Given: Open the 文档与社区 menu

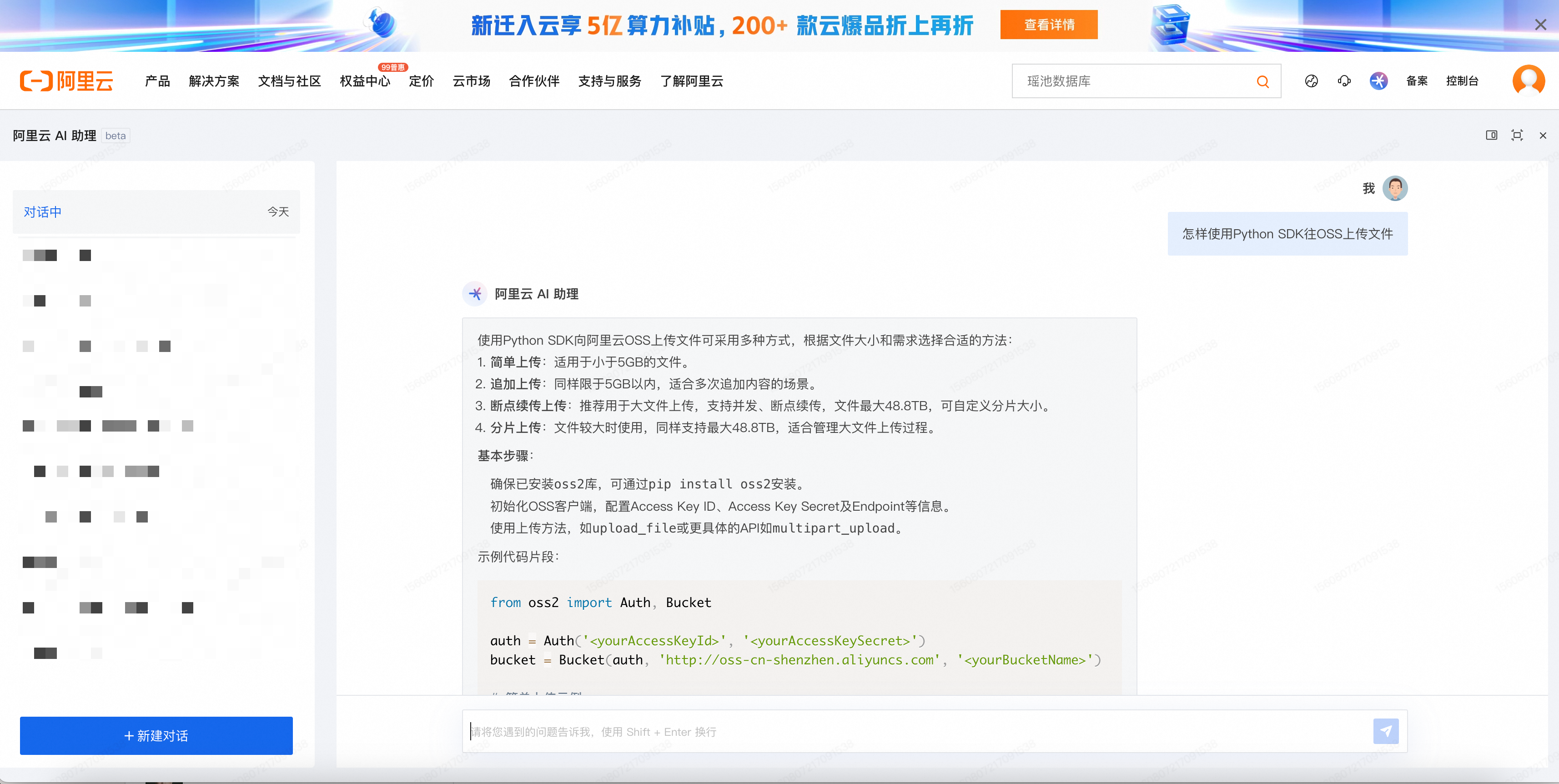Looking at the screenshot, I should point(289,81).
